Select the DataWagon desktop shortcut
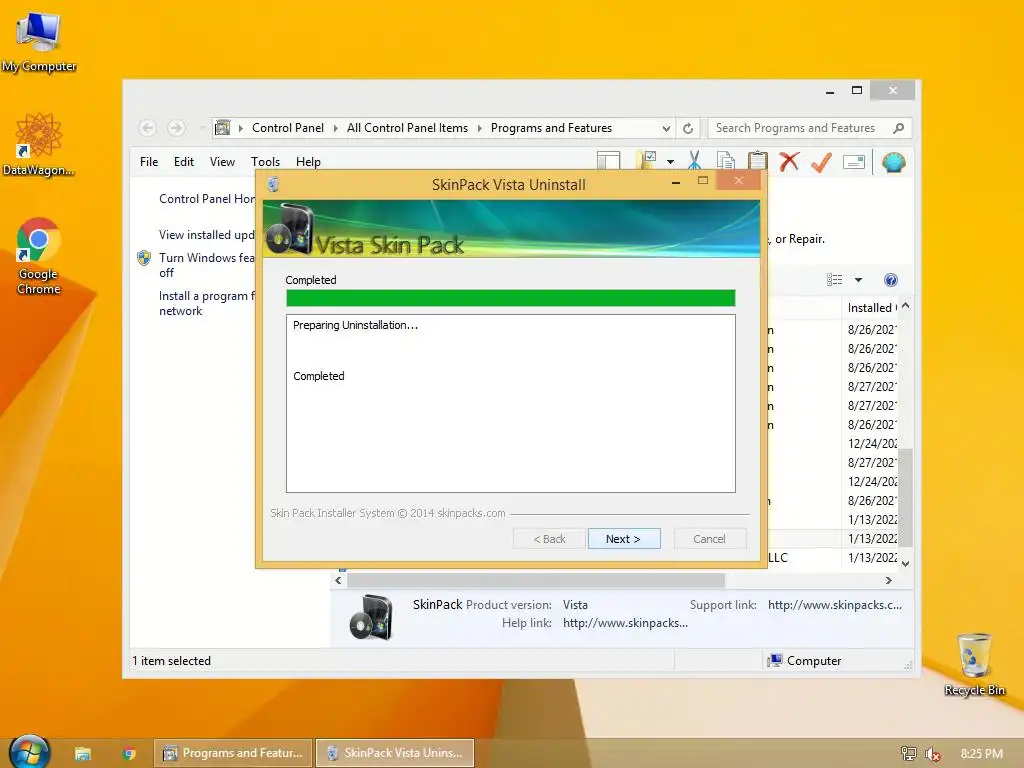The height and width of the screenshot is (768, 1024). pos(39,144)
